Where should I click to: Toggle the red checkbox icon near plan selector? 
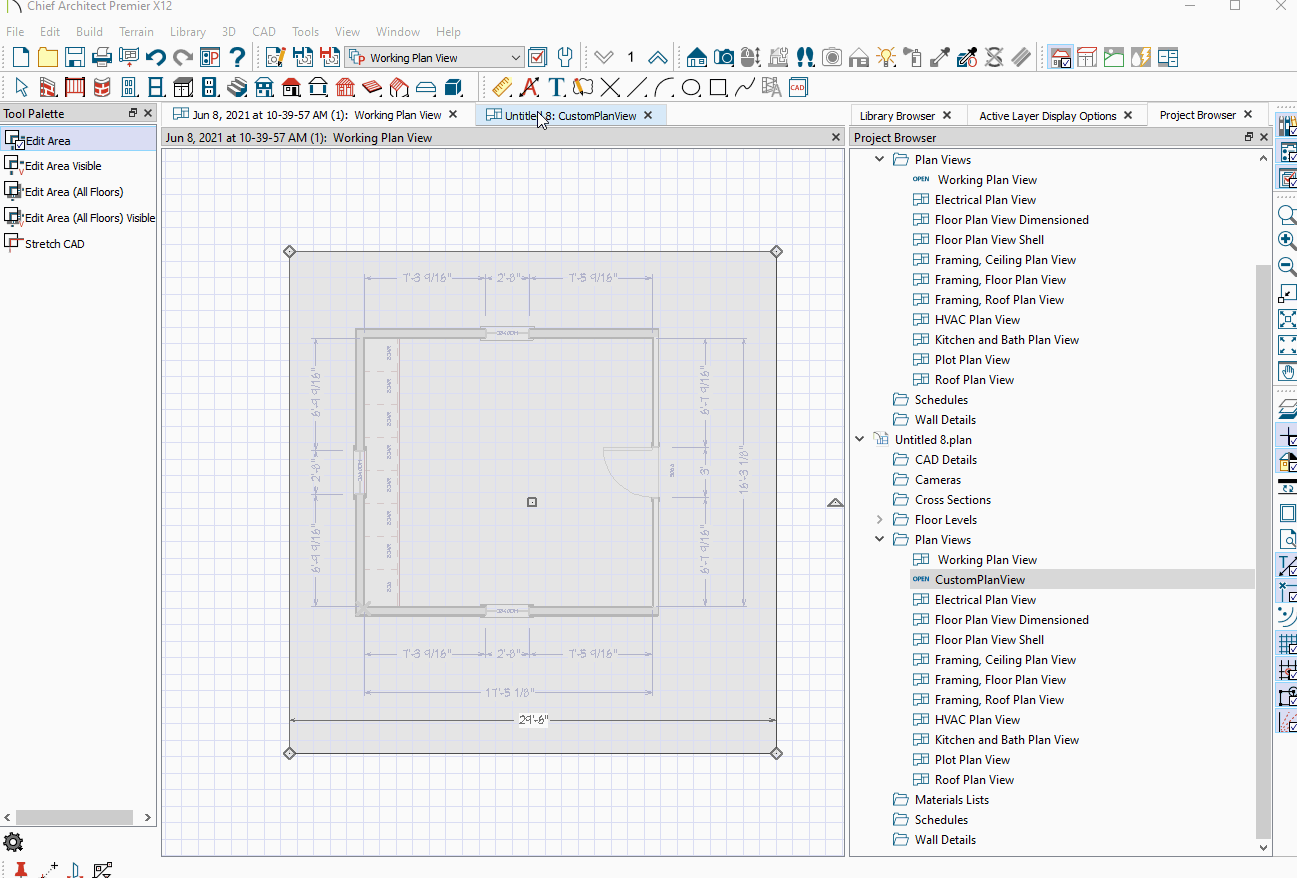click(537, 57)
